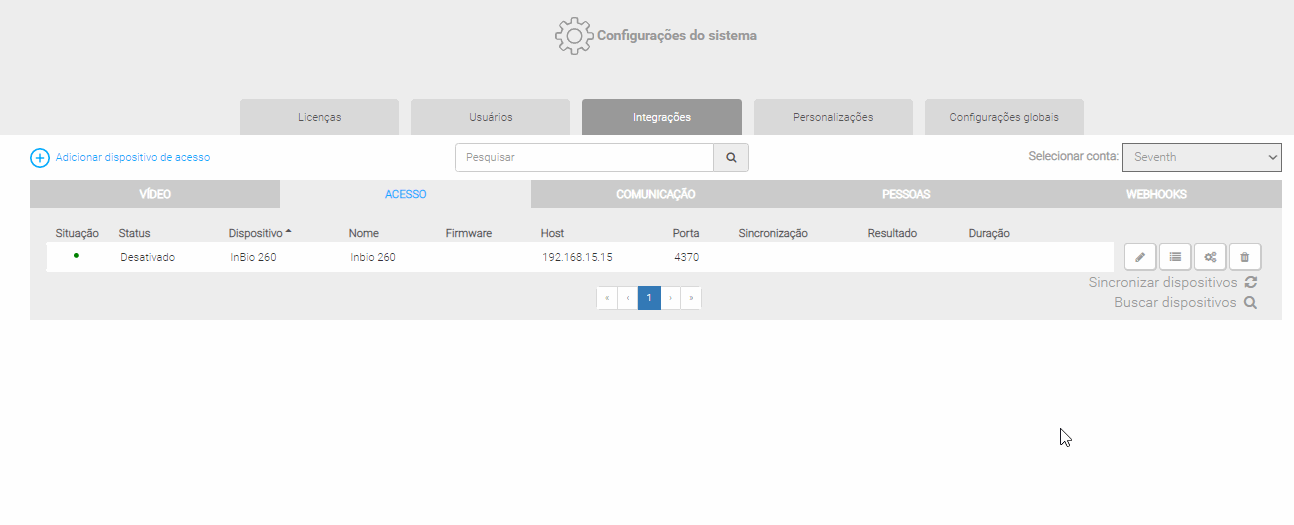Click the gears settings icon in device row
Screen dimensions: 1294x525
click(1210, 257)
